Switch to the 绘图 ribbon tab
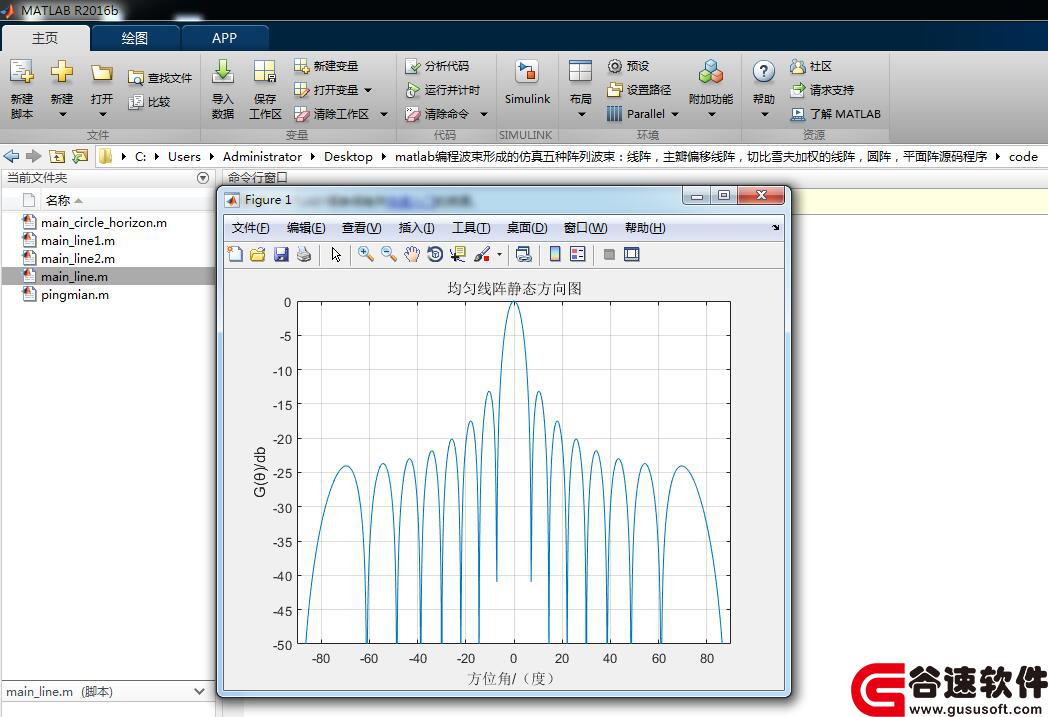Screen dimensions: 1048x717 pos(135,38)
